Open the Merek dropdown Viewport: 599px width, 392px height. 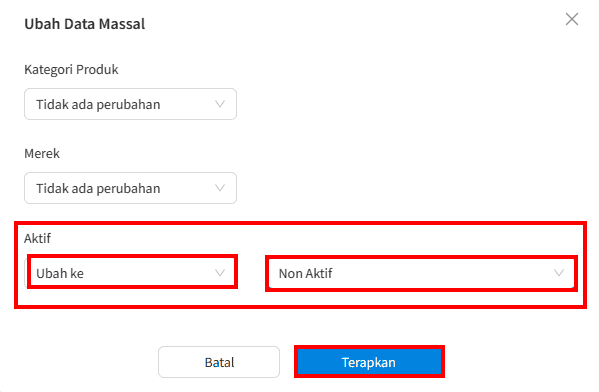[130, 188]
